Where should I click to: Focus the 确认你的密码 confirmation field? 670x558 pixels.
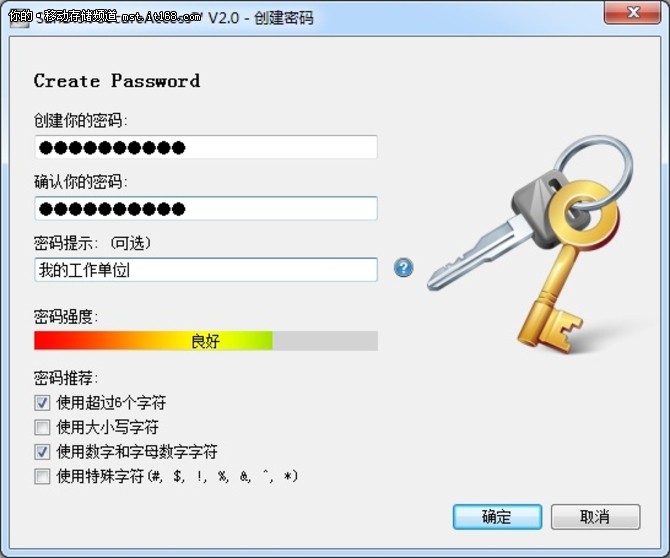point(206,209)
